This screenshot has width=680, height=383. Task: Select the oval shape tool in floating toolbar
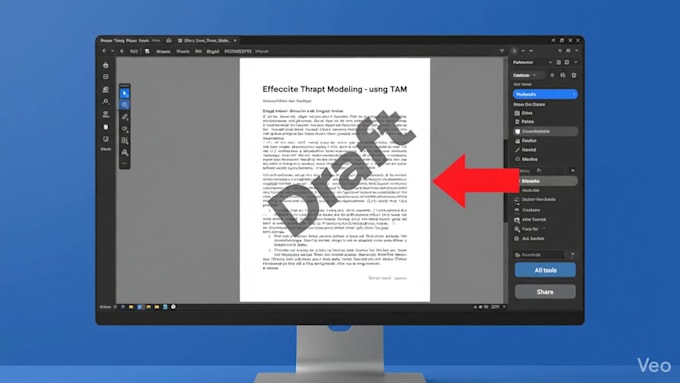pyautogui.click(x=124, y=129)
